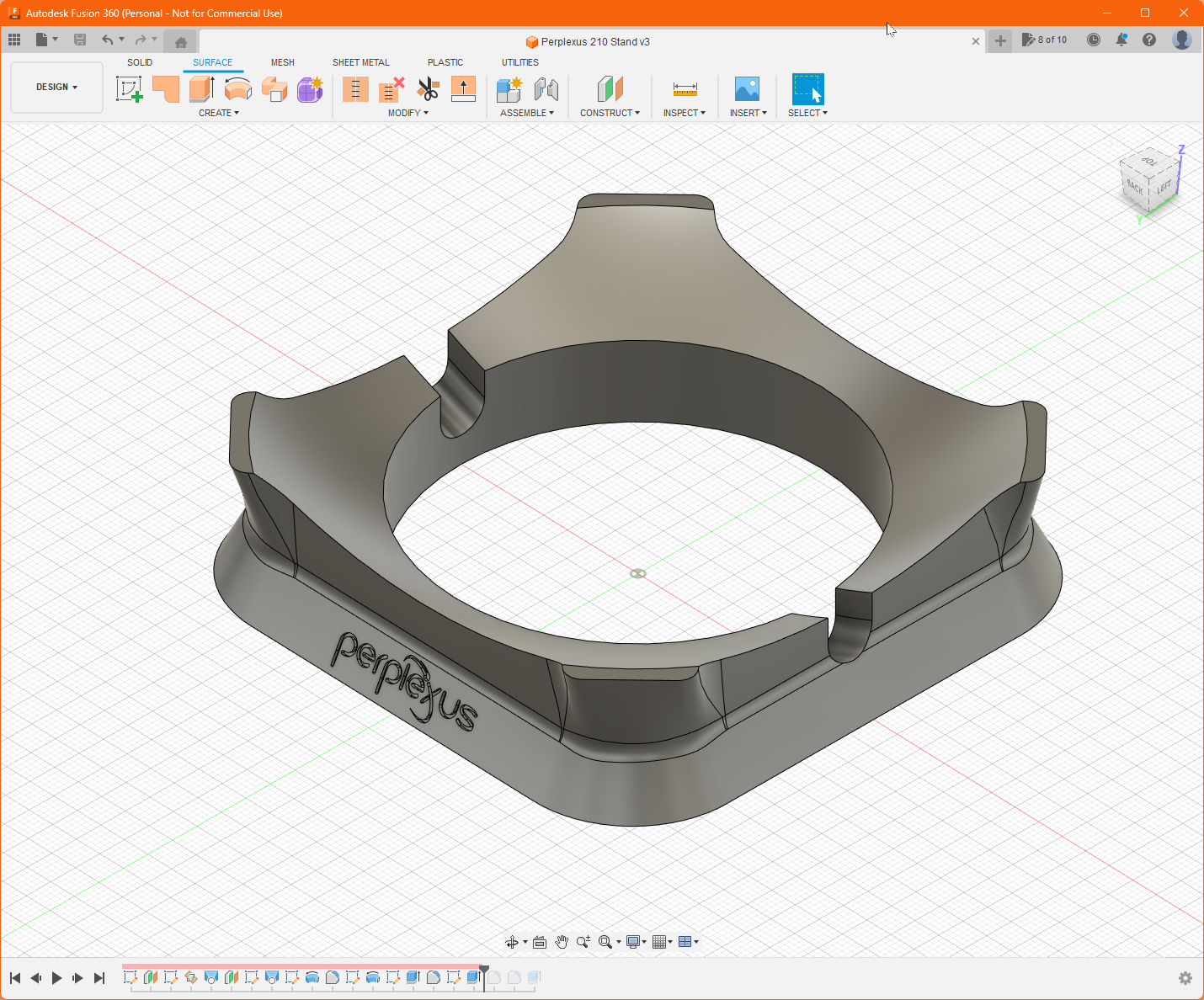The image size is (1204, 1000).
Task: Switch to the SOLID tab
Action: (140, 62)
